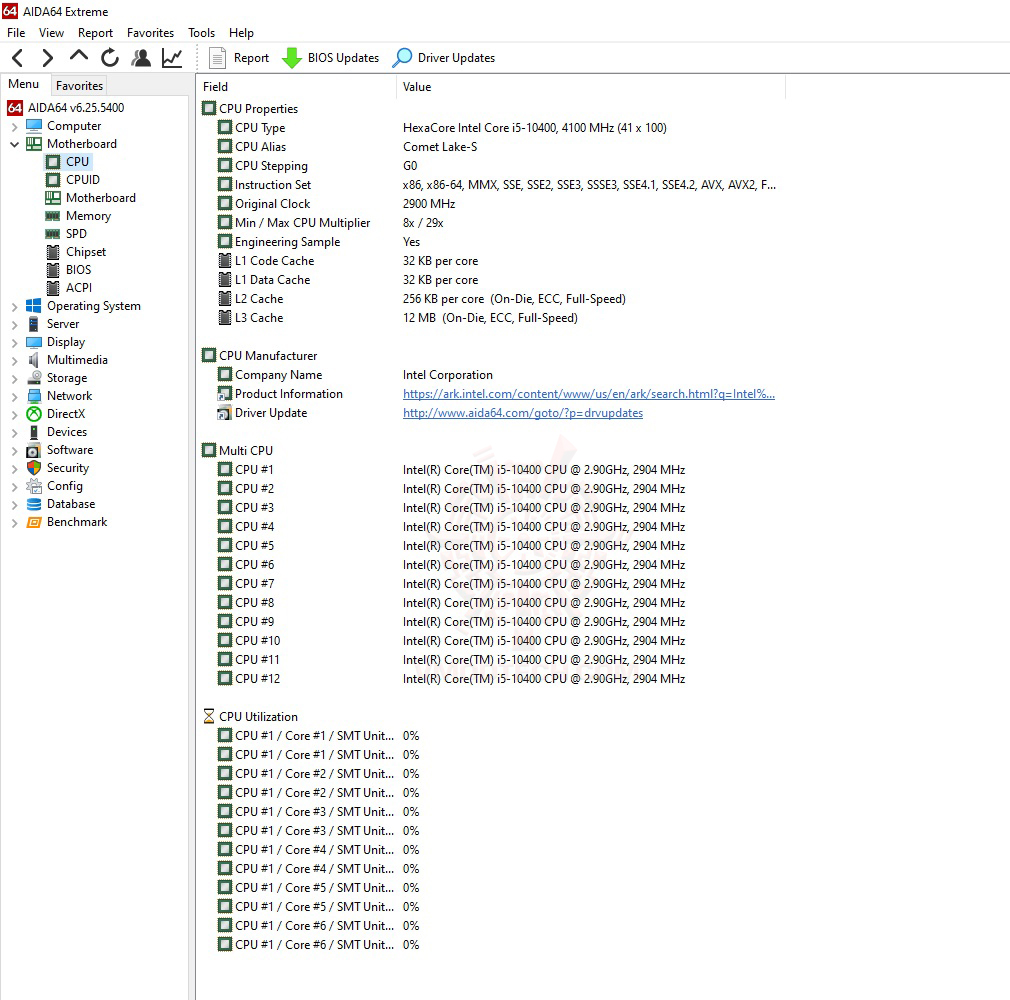Open the graph/stability chart icon

[x=172, y=58]
